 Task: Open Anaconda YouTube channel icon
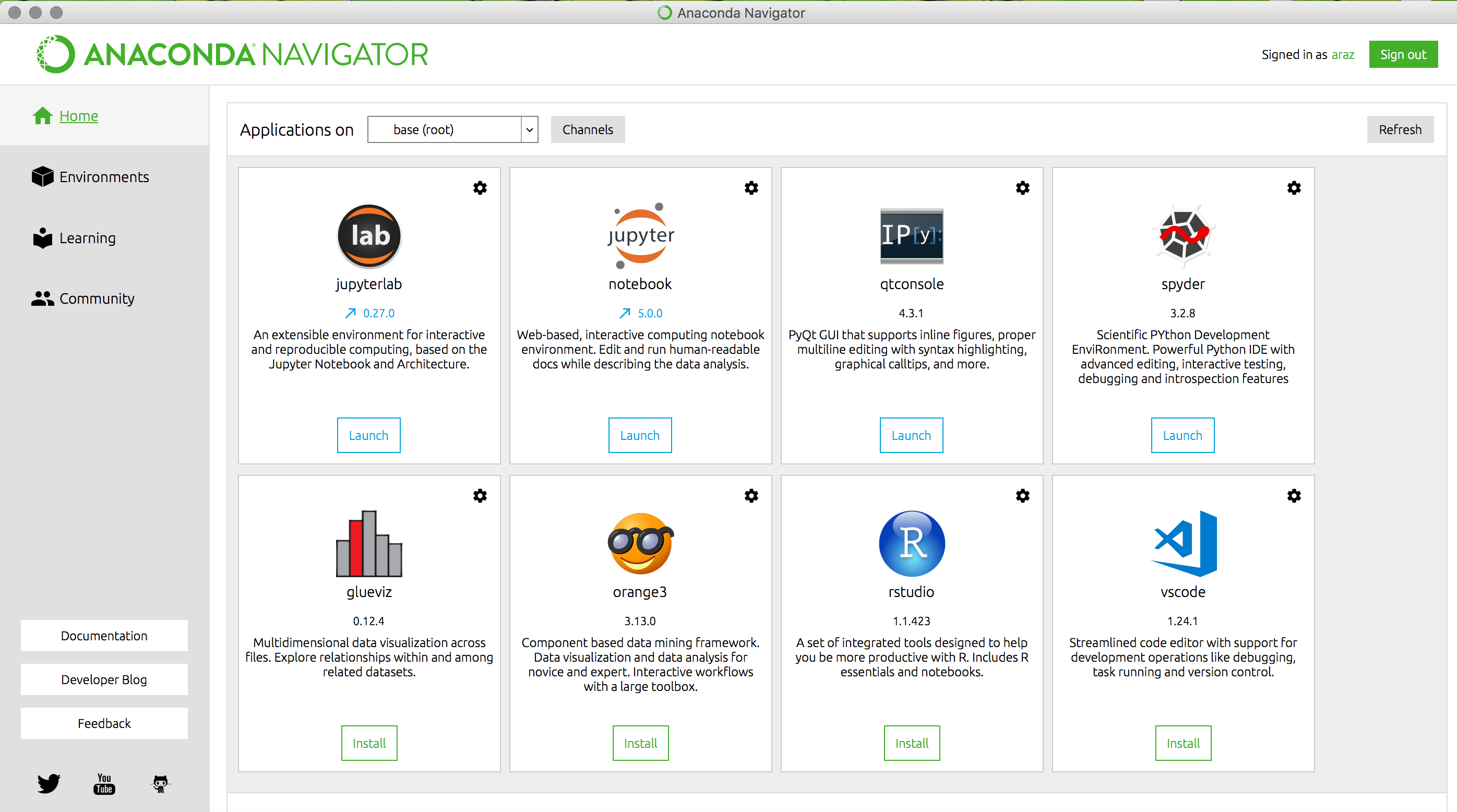(x=104, y=784)
